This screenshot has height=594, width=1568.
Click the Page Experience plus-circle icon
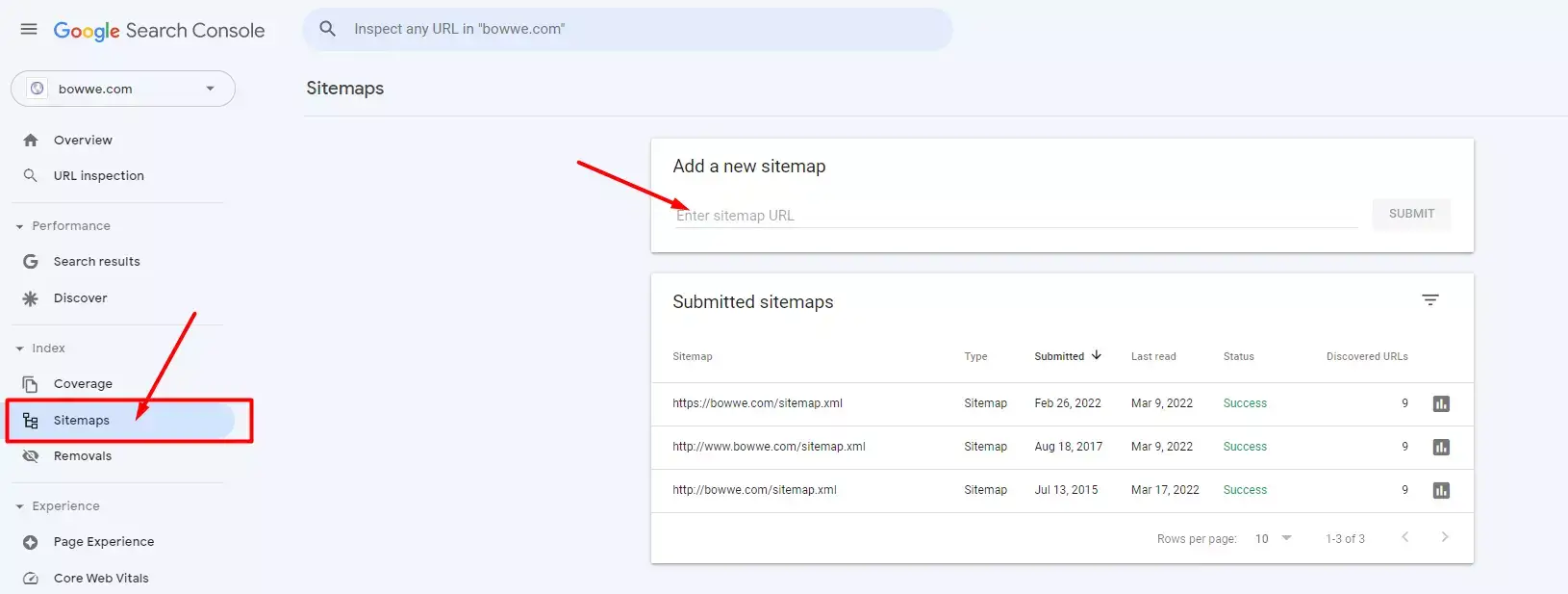(x=31, y=542)
